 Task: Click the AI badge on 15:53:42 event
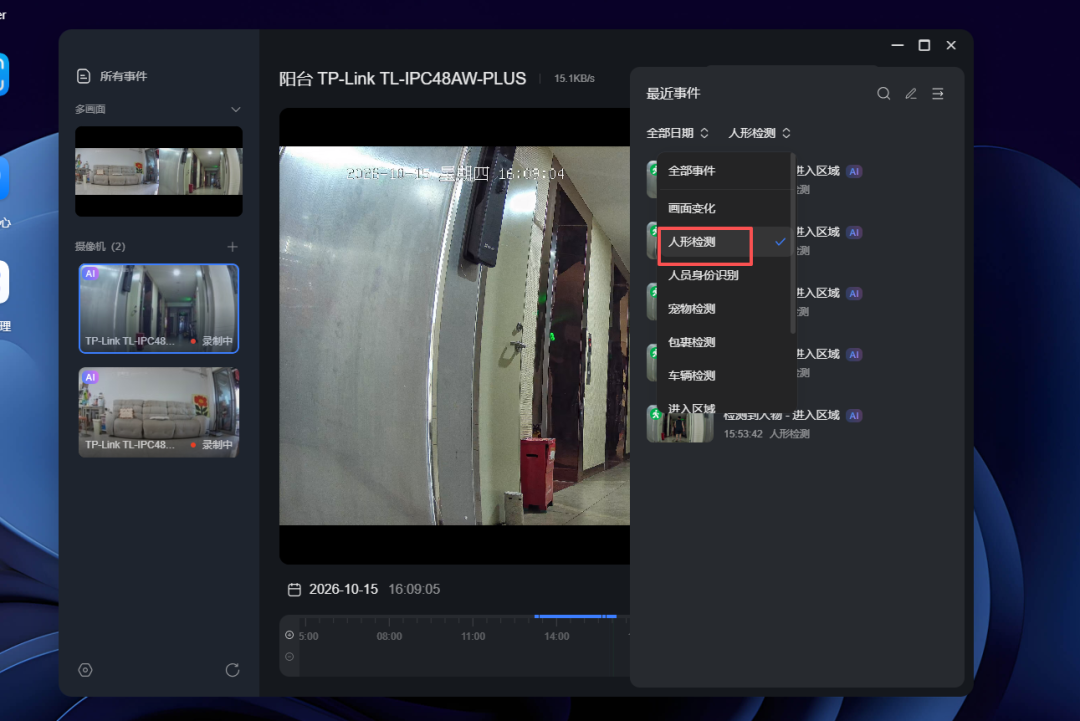[854, 415]
